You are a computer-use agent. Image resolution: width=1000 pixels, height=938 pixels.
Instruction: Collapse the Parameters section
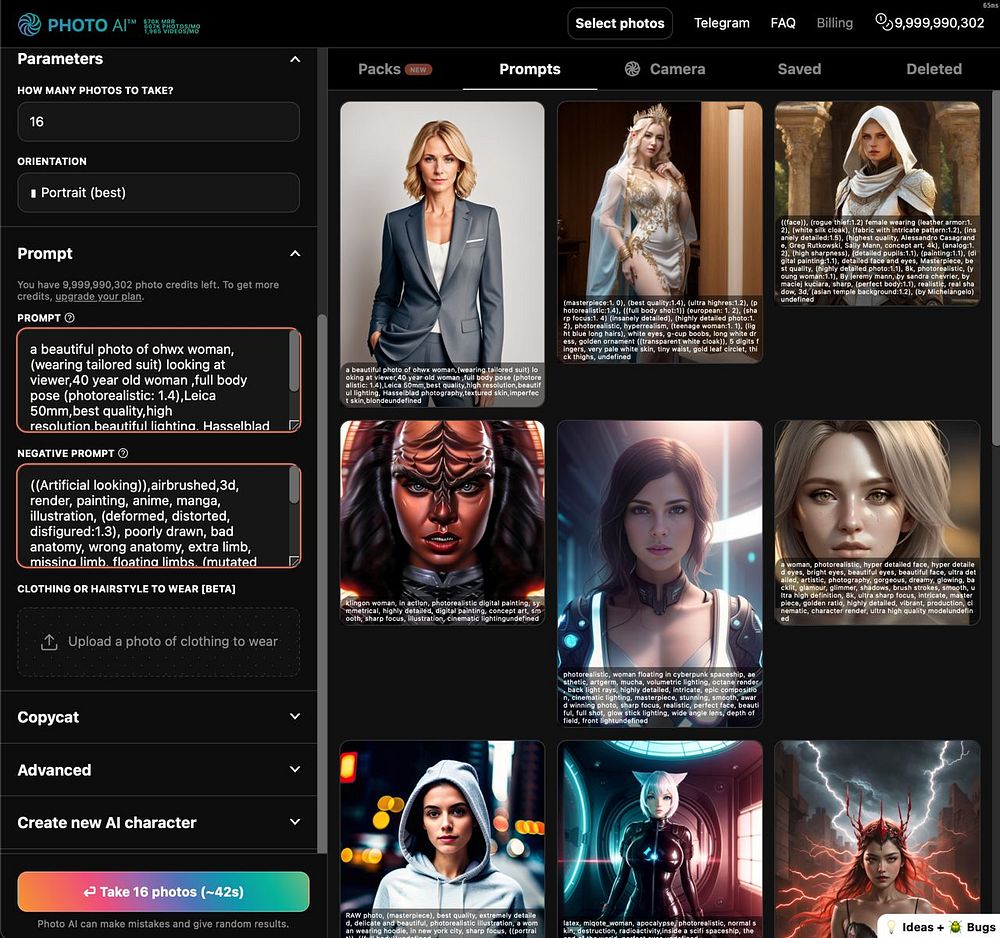(295, 59)
